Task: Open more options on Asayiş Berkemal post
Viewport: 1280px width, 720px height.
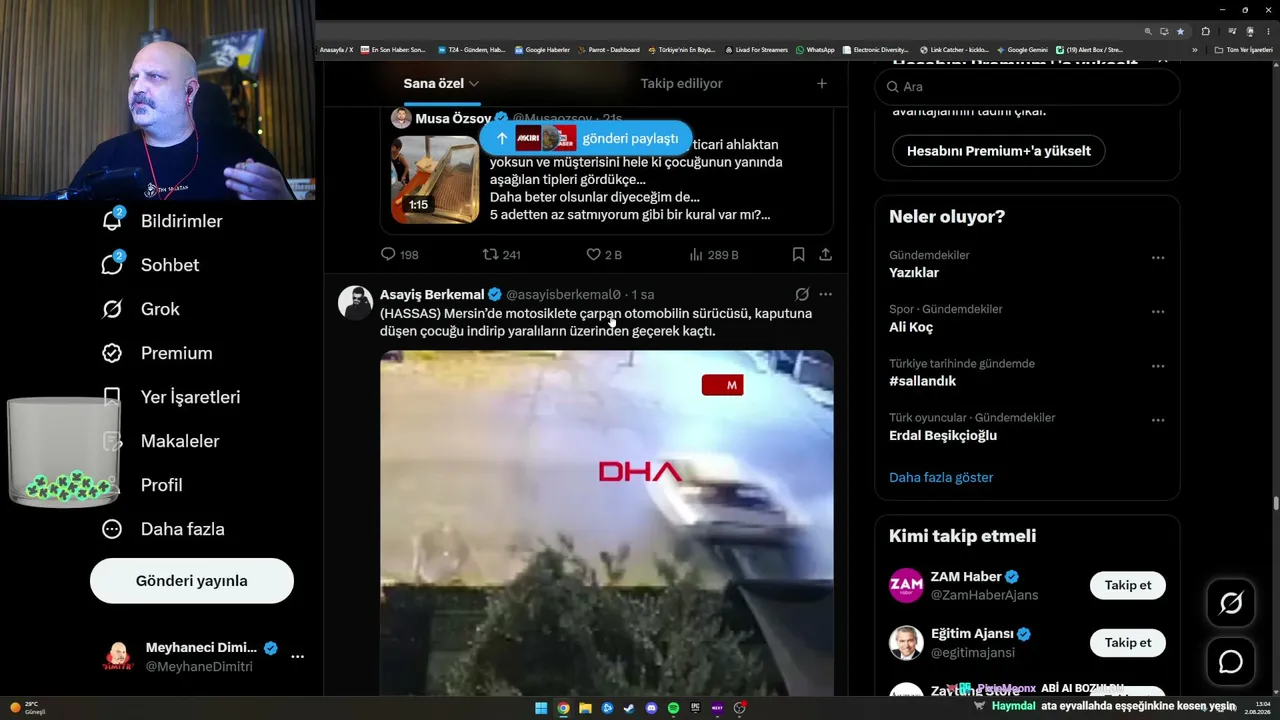Action: pos(825,294)
